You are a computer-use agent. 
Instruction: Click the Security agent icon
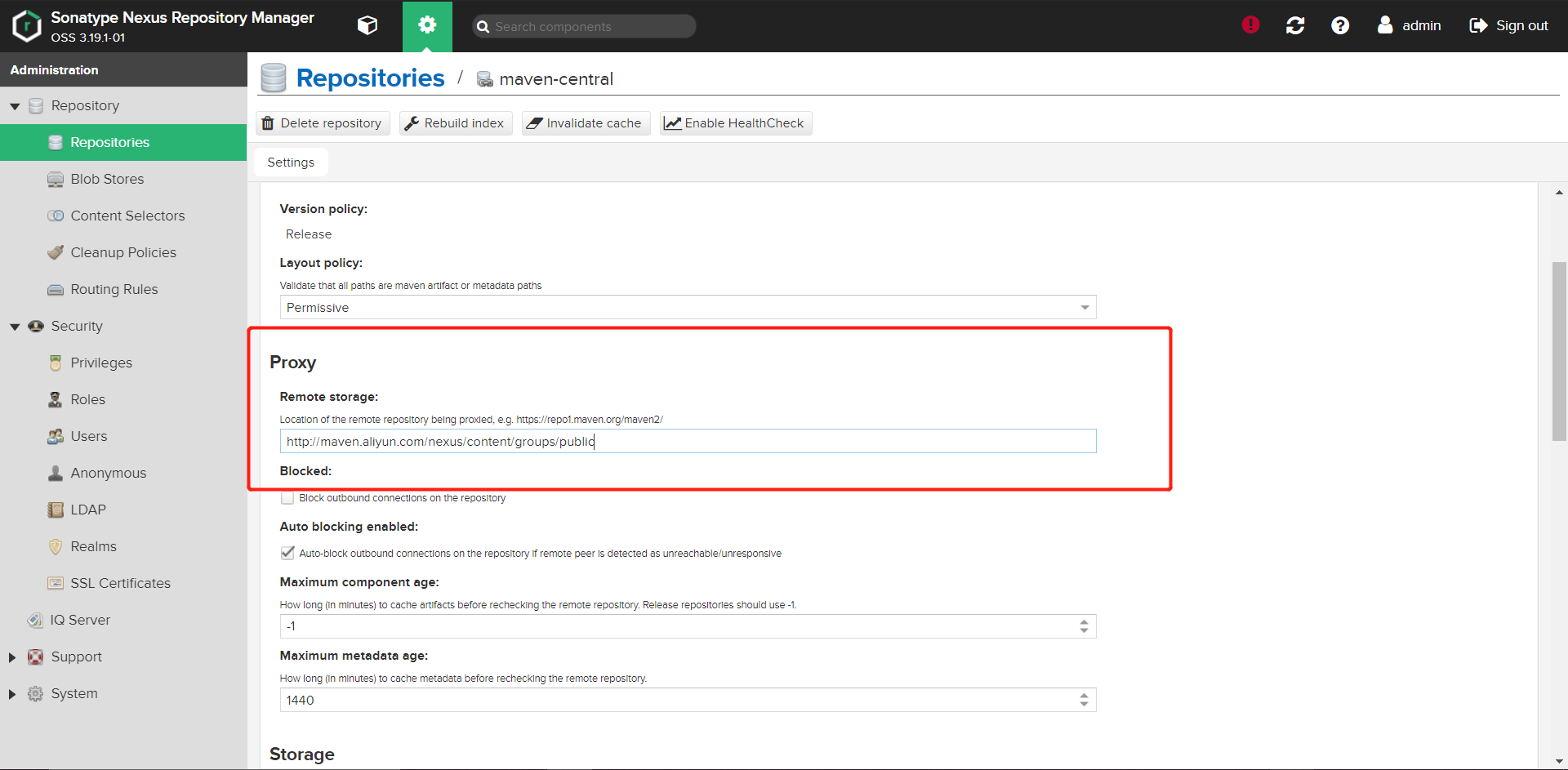36,326
